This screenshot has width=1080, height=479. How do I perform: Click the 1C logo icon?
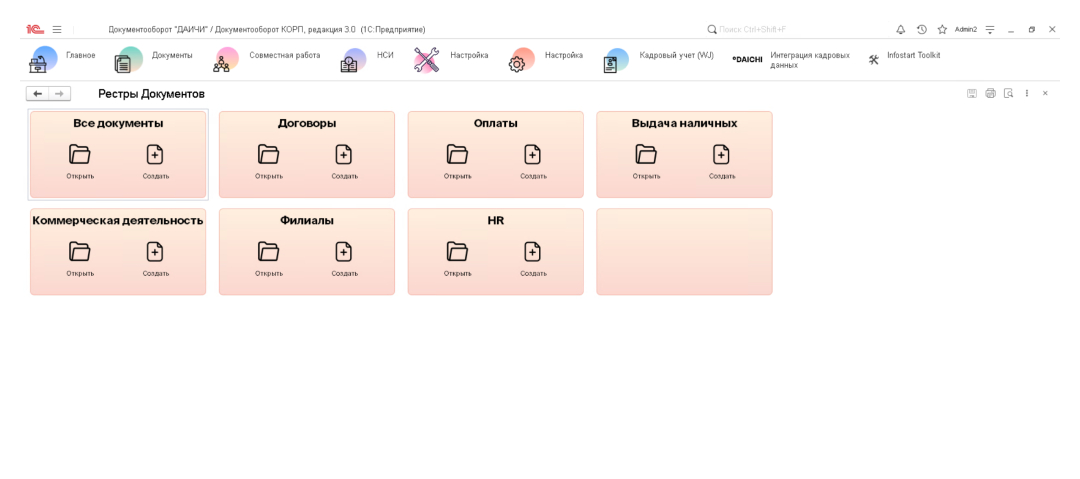click(x=34, y=30)
